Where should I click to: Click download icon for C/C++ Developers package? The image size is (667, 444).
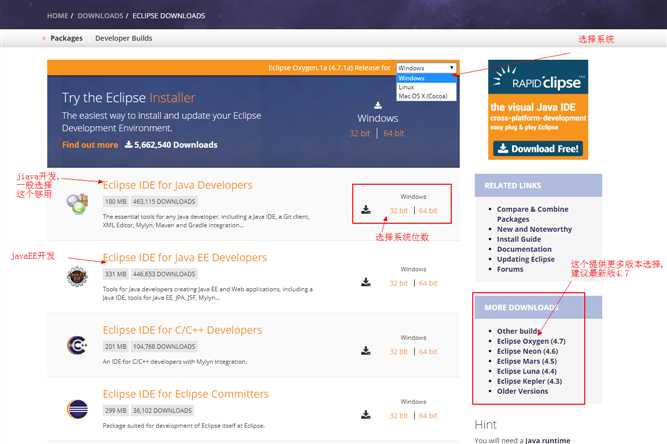366,350
